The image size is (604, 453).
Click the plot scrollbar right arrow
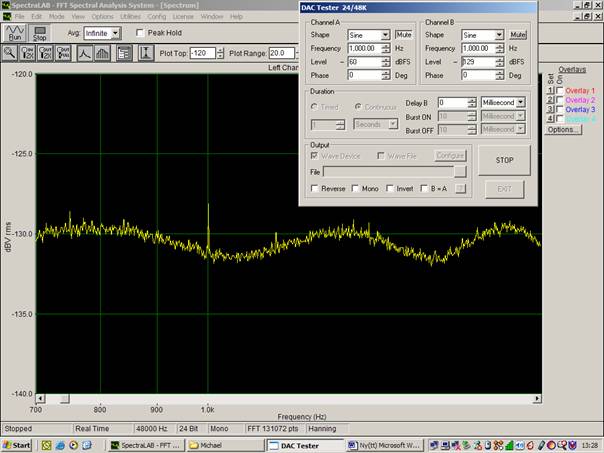537,398
